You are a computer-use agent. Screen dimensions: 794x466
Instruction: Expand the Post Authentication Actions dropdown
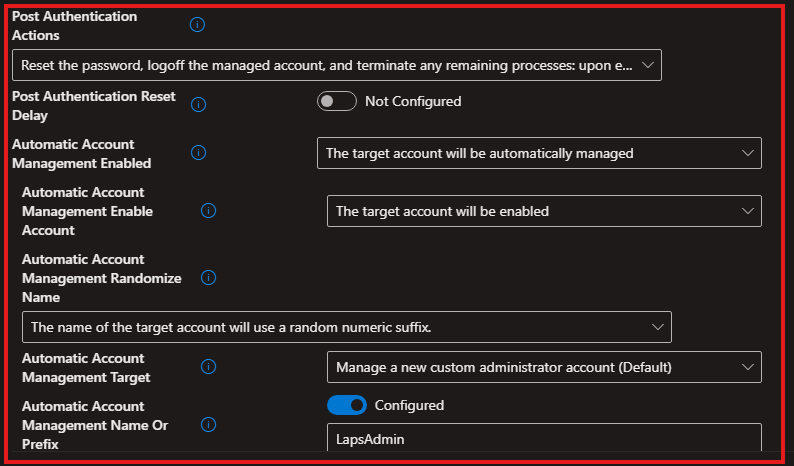[337, 65]
